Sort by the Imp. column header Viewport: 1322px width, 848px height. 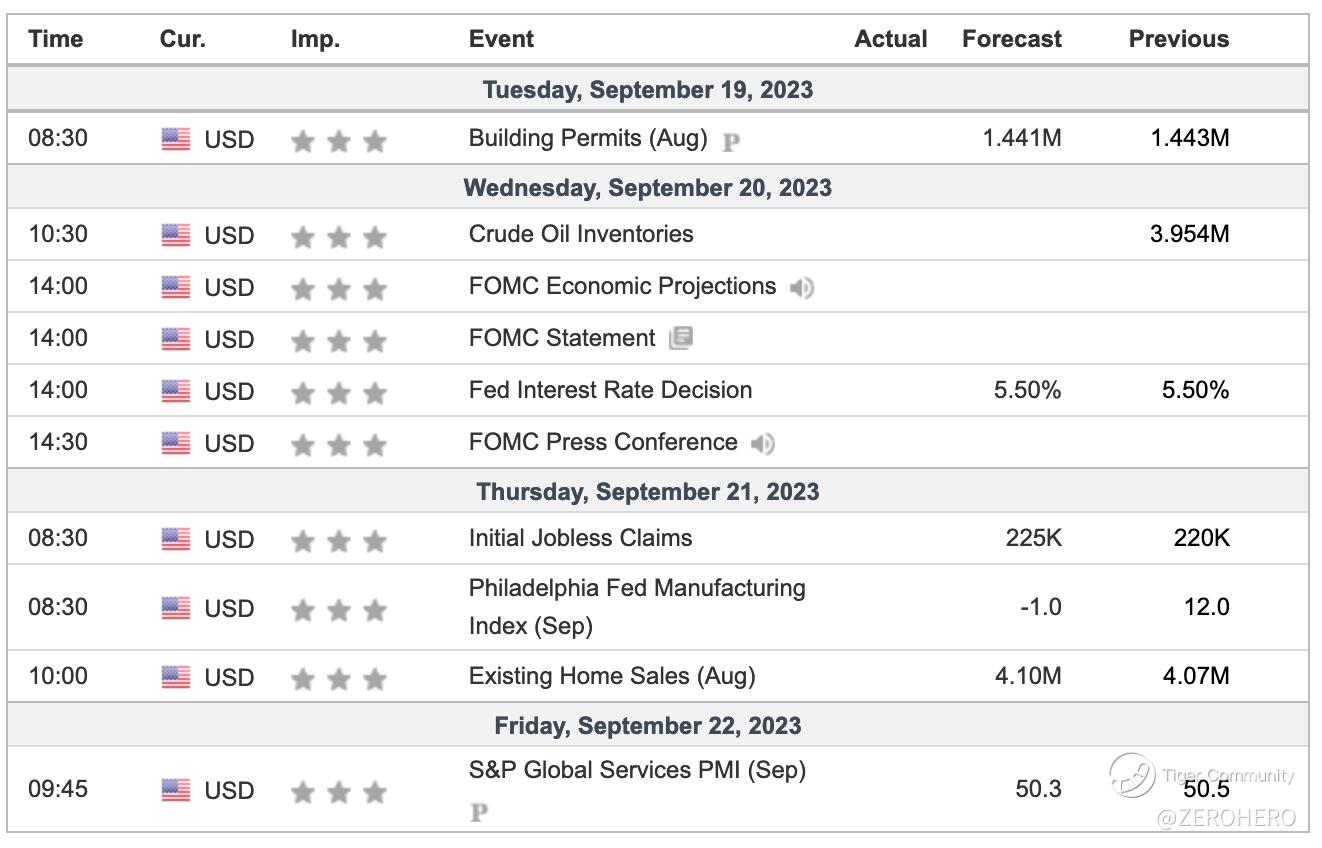coord(315,39)
